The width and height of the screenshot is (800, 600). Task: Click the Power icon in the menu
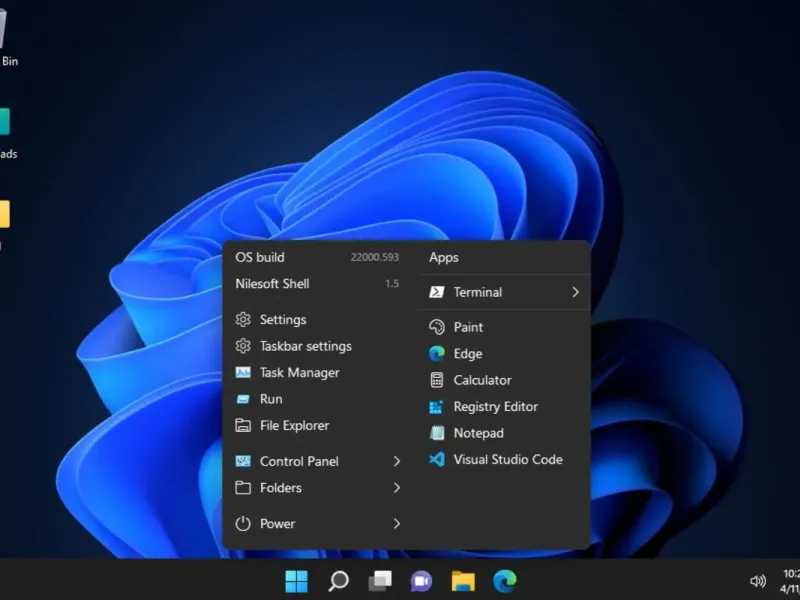pos(243,523)
